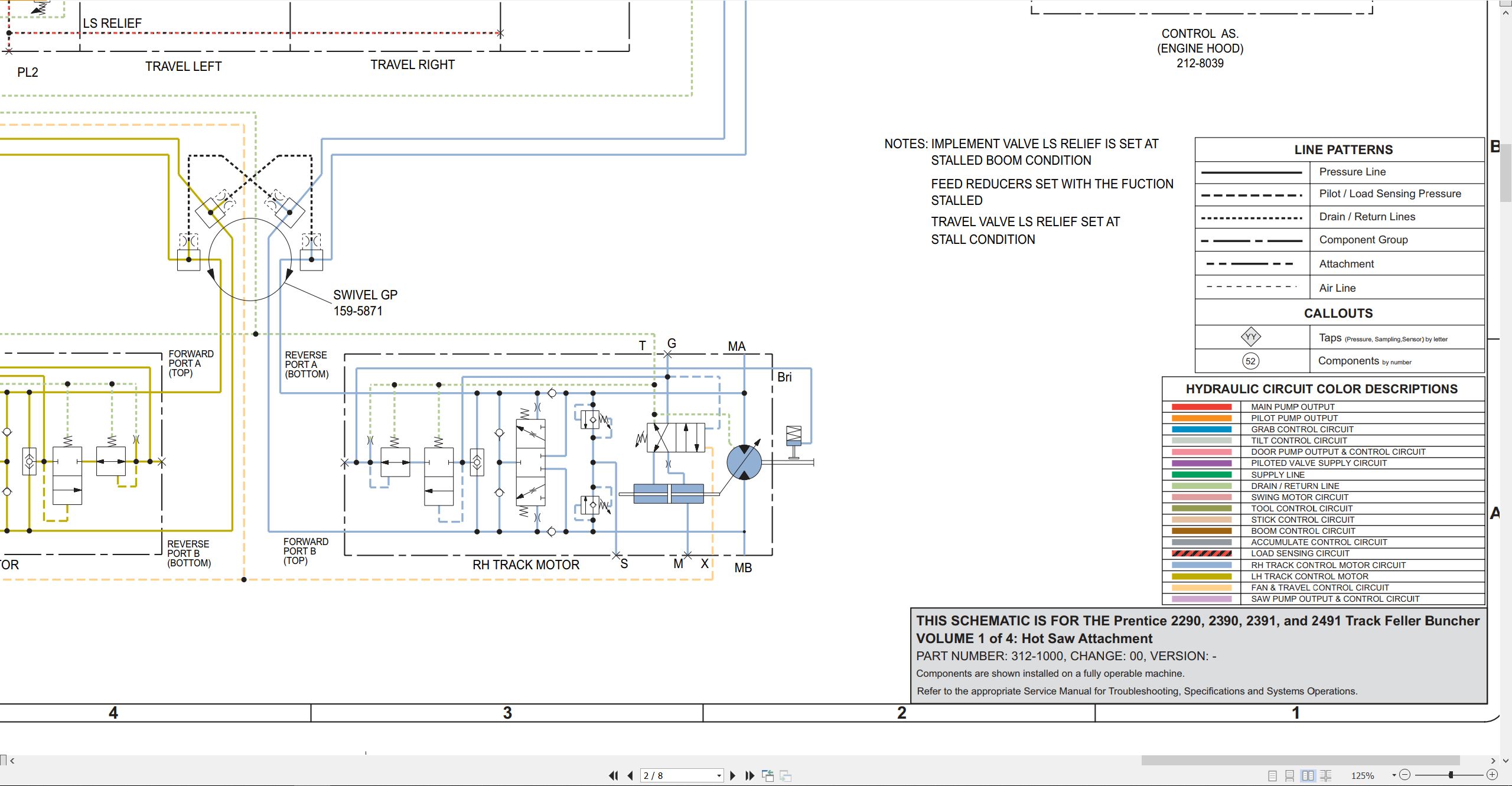Screen dimensions: 1512x786
Task: Click the TRAVEL RIGHT label
Action: tap(412, 64)
